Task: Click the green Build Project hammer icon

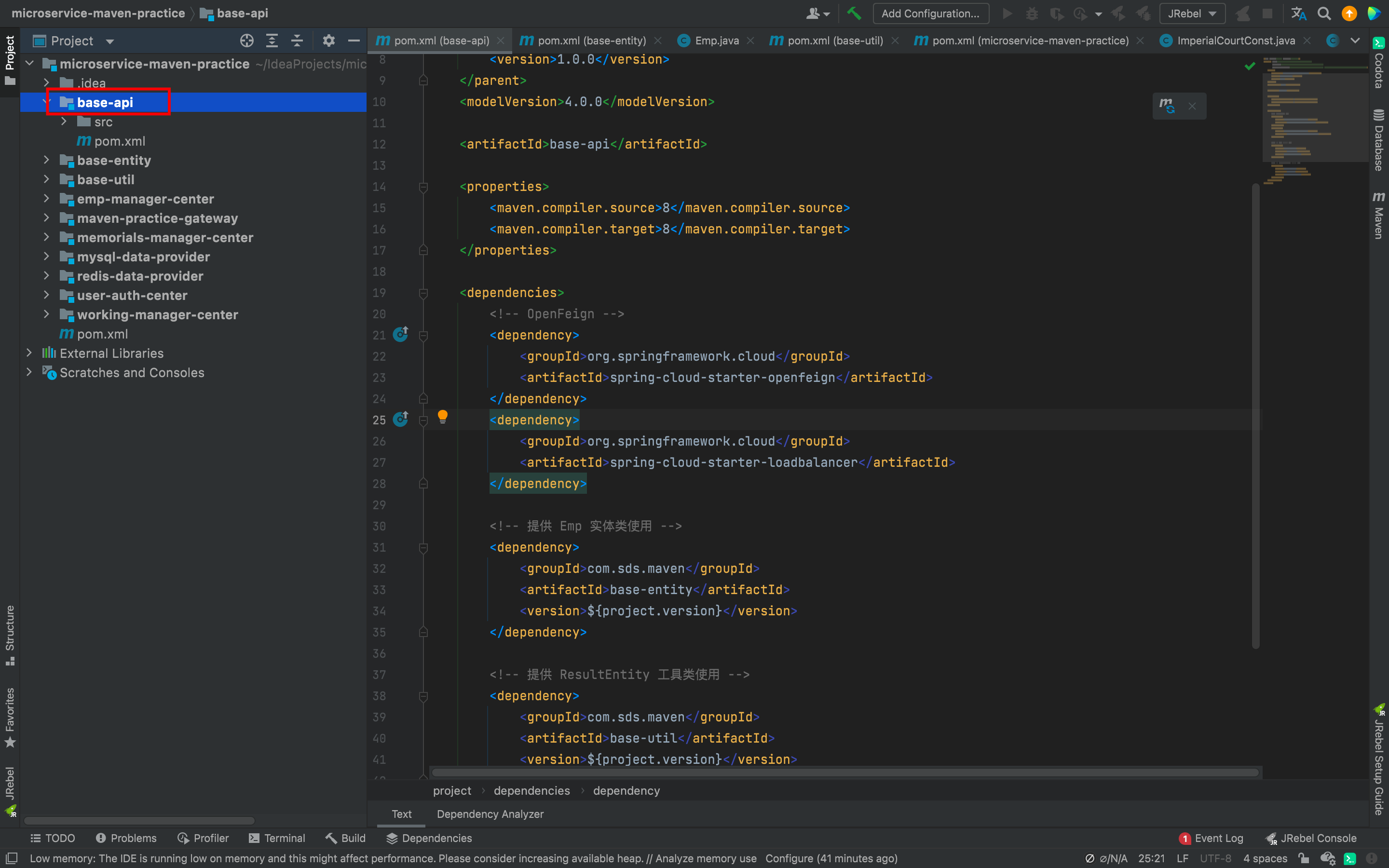Action: (854, 13)
